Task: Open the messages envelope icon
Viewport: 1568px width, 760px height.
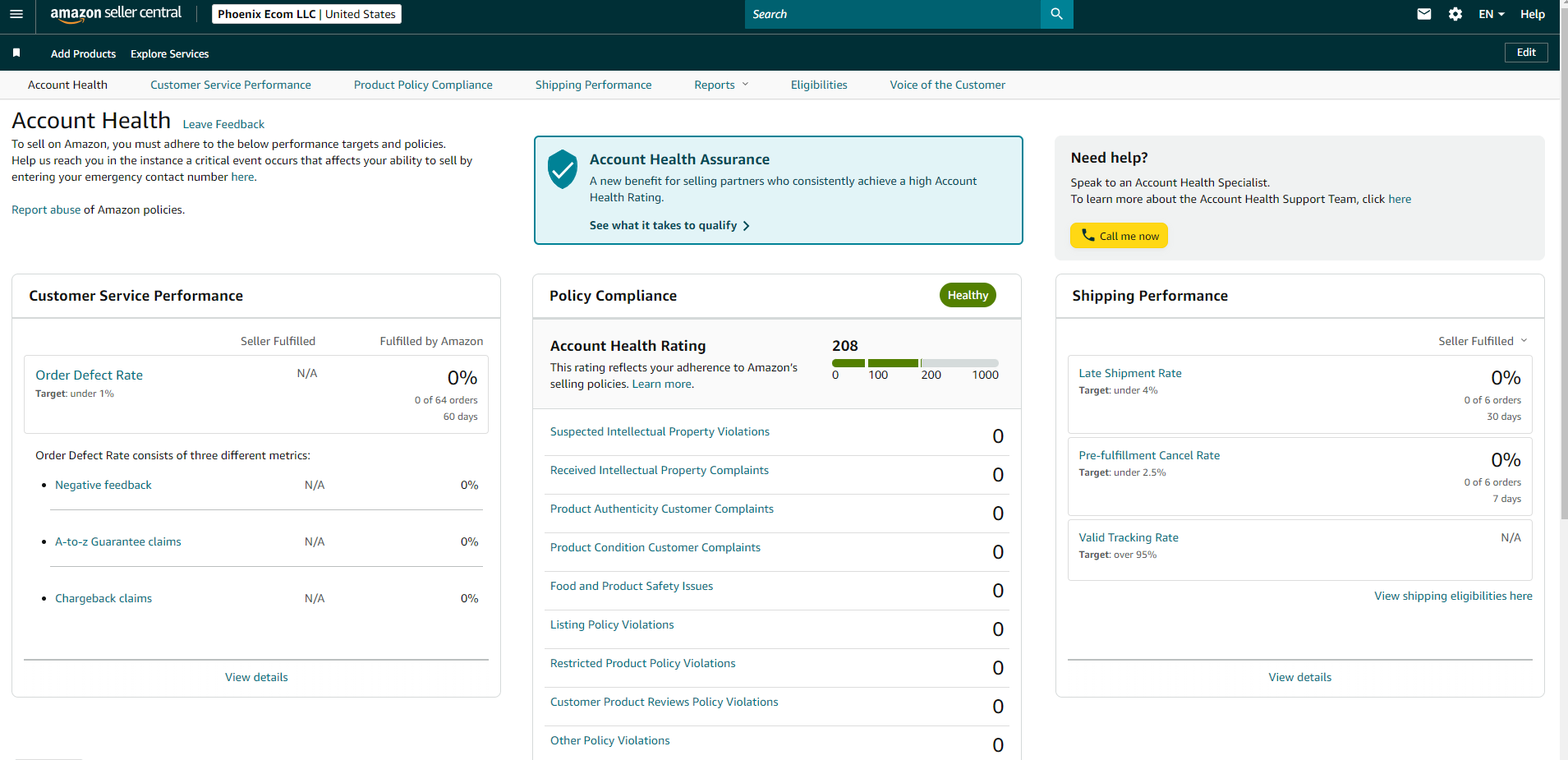Action: [1424, 14]
